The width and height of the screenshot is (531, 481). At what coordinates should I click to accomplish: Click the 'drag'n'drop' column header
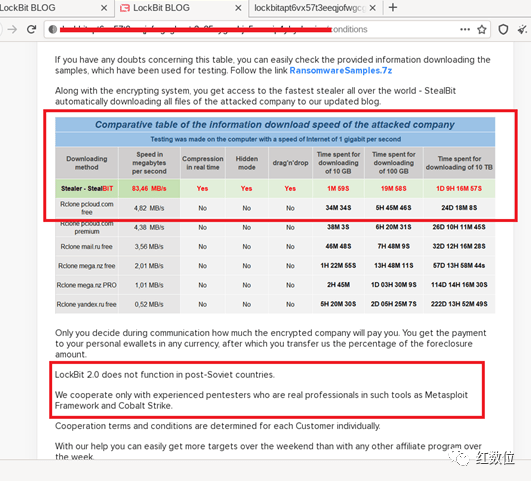point(290,163)
